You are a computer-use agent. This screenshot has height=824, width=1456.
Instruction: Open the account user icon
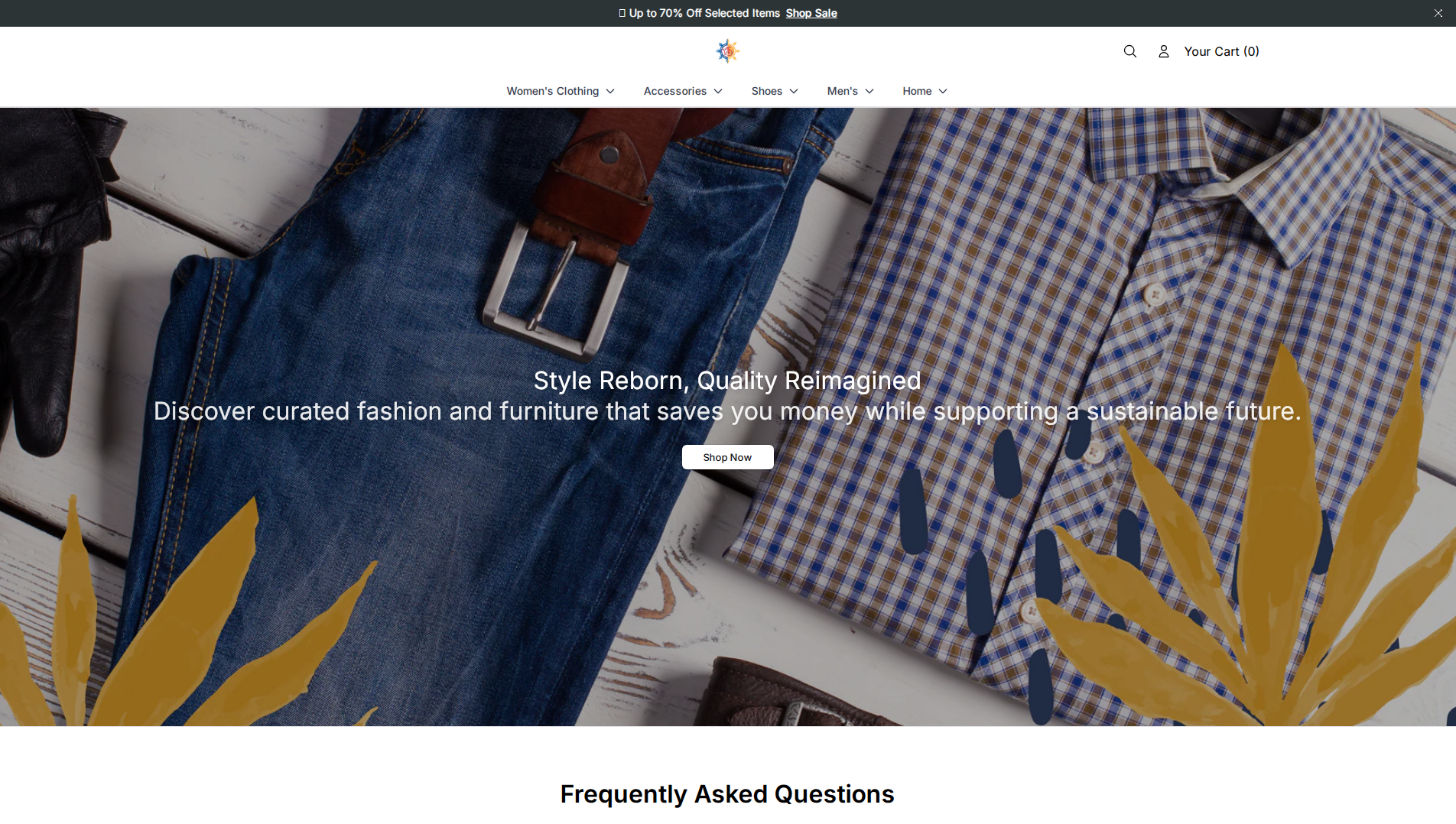click(x=1163, y=51)
